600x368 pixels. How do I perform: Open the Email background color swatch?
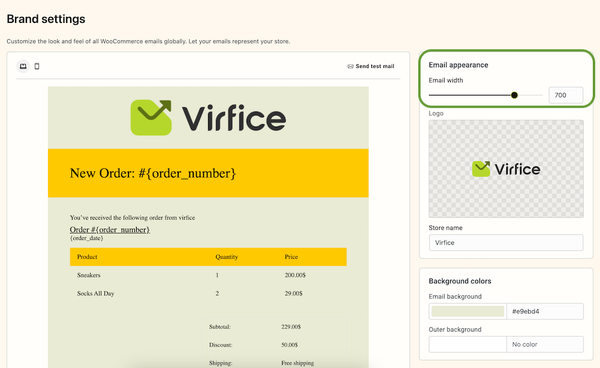coord(468,311)
